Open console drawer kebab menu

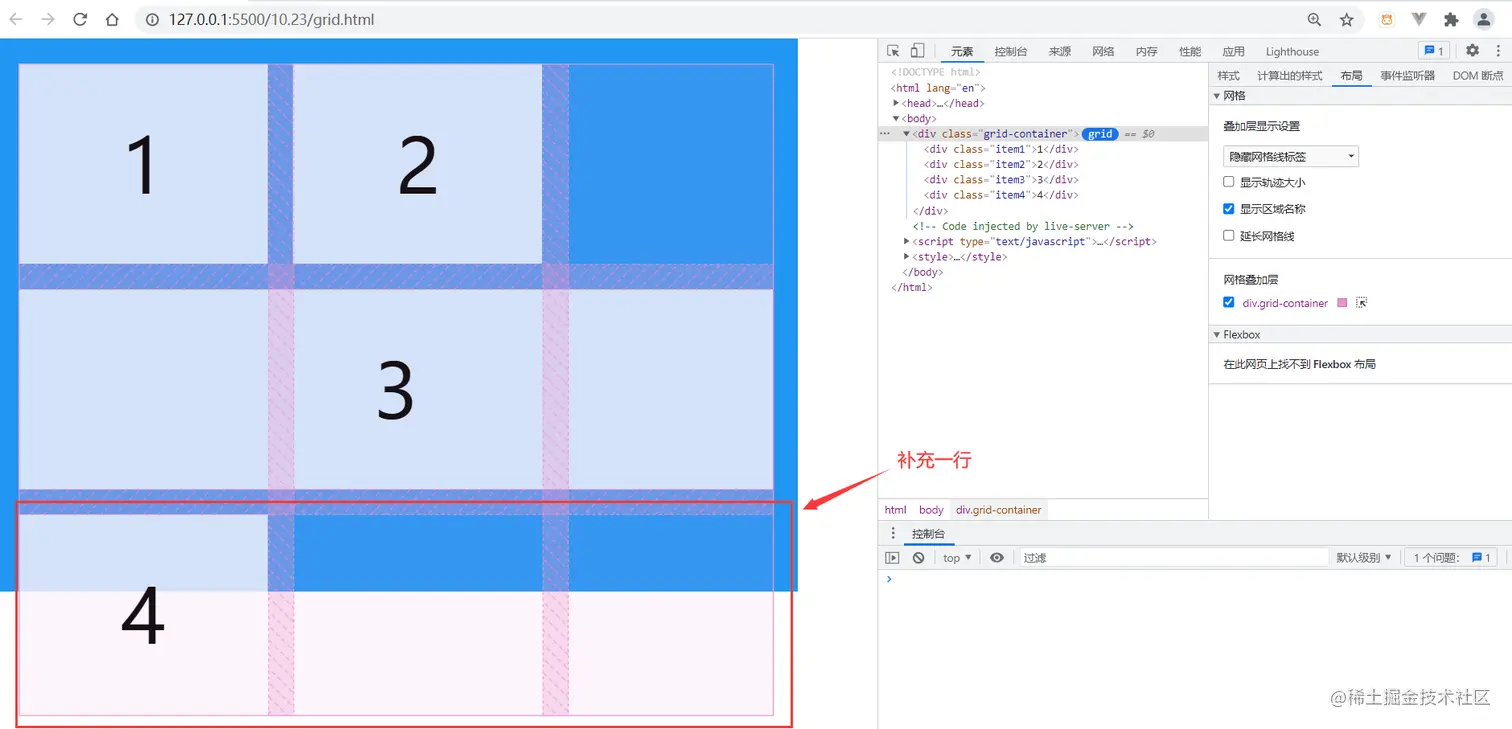pyautogui.click(x=893, y=534)
